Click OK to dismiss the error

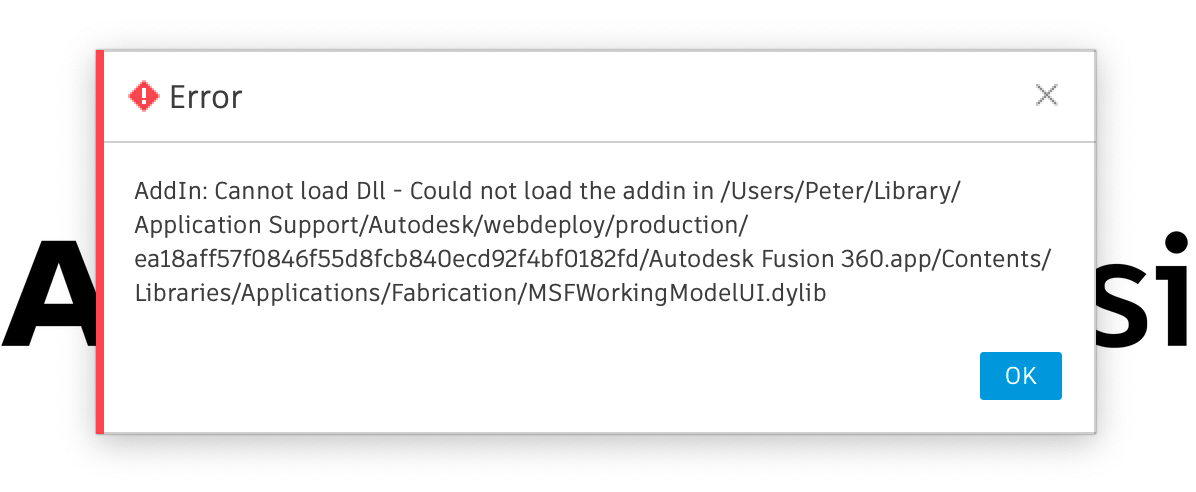coord(1021,375)
